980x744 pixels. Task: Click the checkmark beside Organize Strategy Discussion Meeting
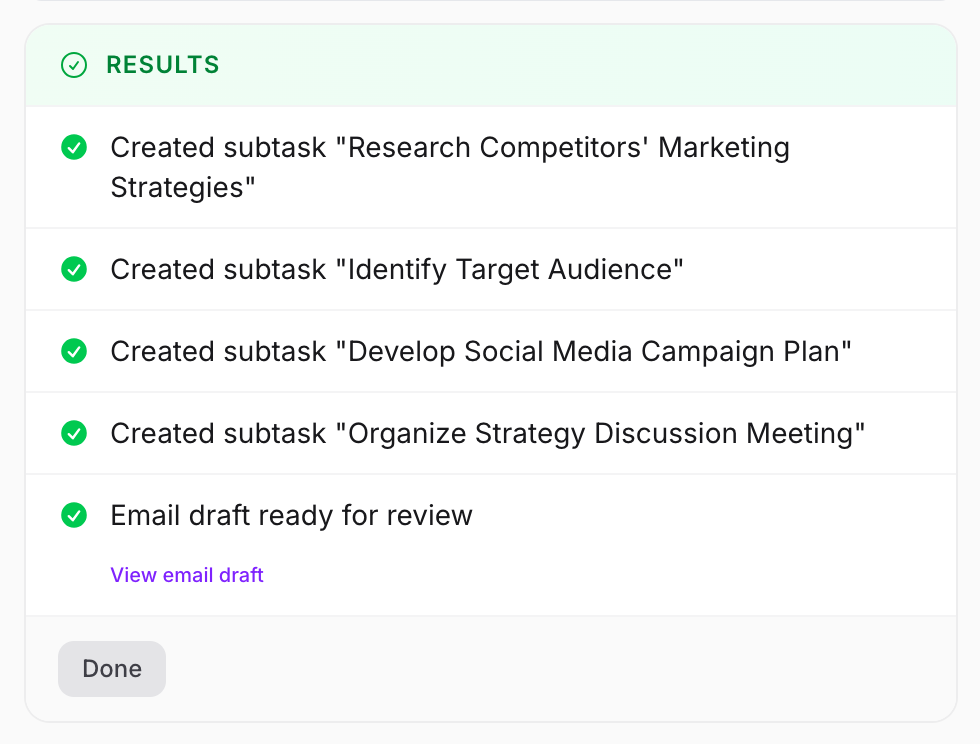tap(74, 433)
